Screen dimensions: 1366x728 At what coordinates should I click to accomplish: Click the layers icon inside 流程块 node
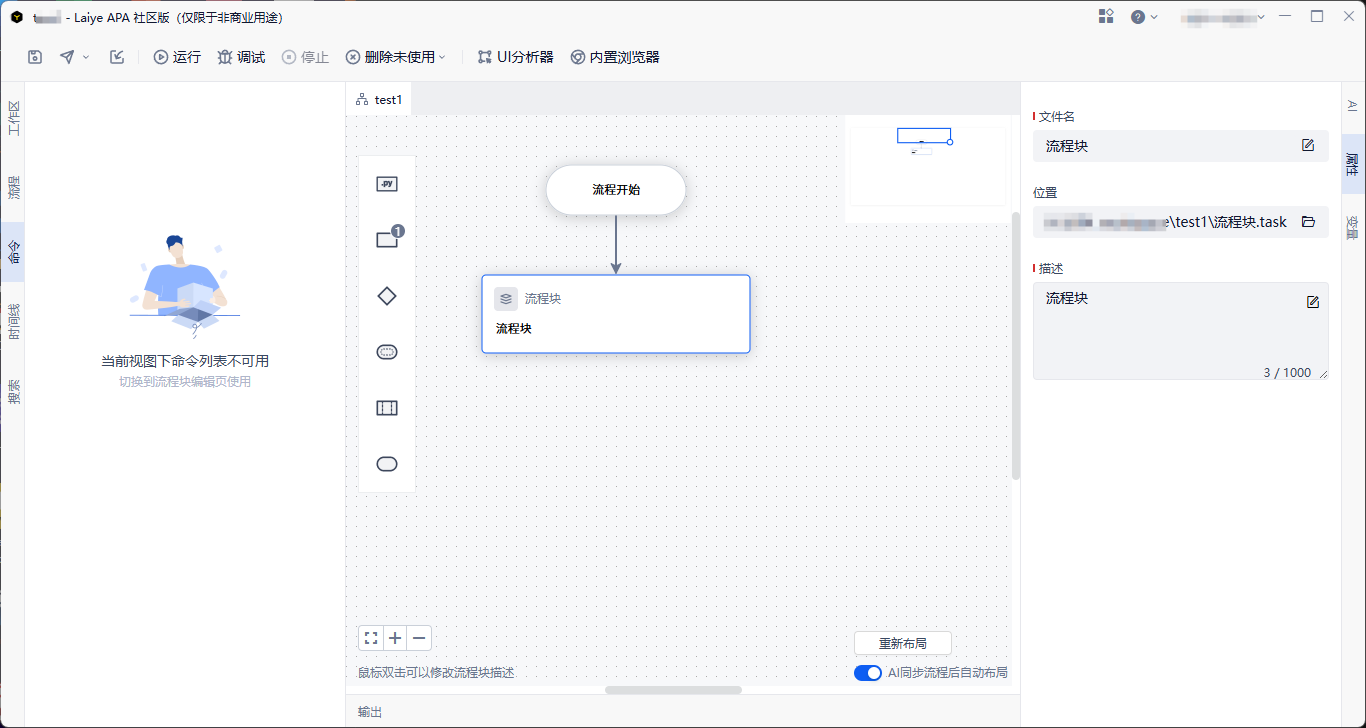click(x=506, y=298)
